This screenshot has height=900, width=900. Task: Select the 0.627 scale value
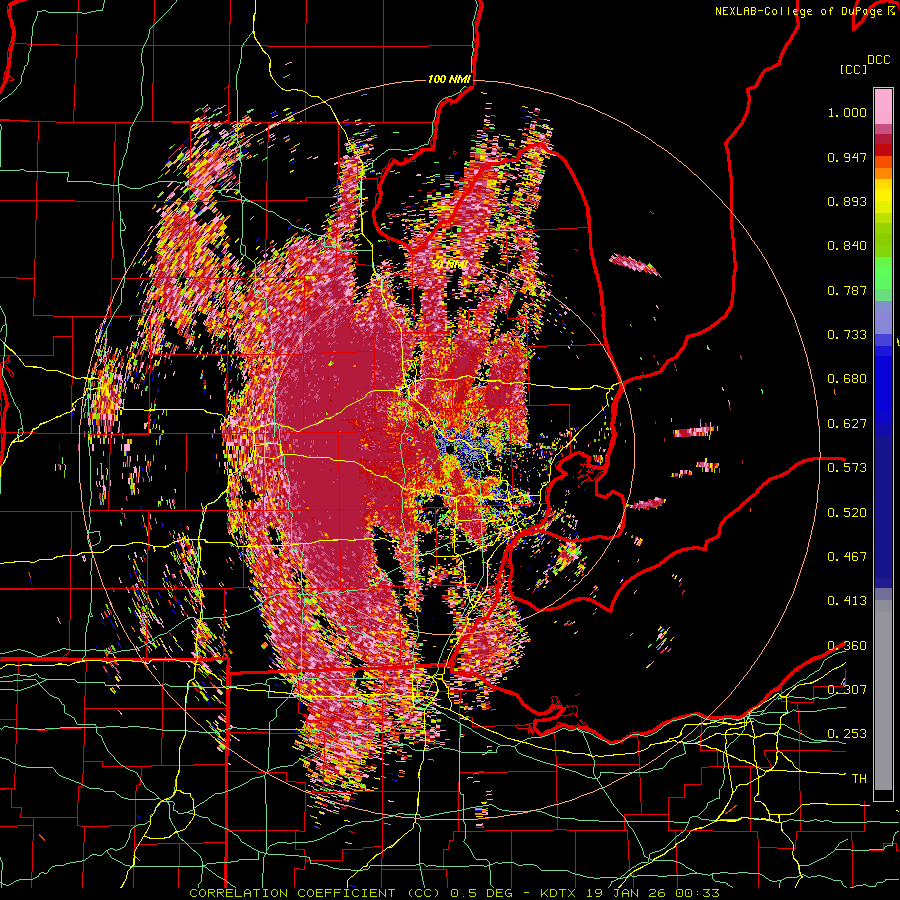(x=847, y=424)
